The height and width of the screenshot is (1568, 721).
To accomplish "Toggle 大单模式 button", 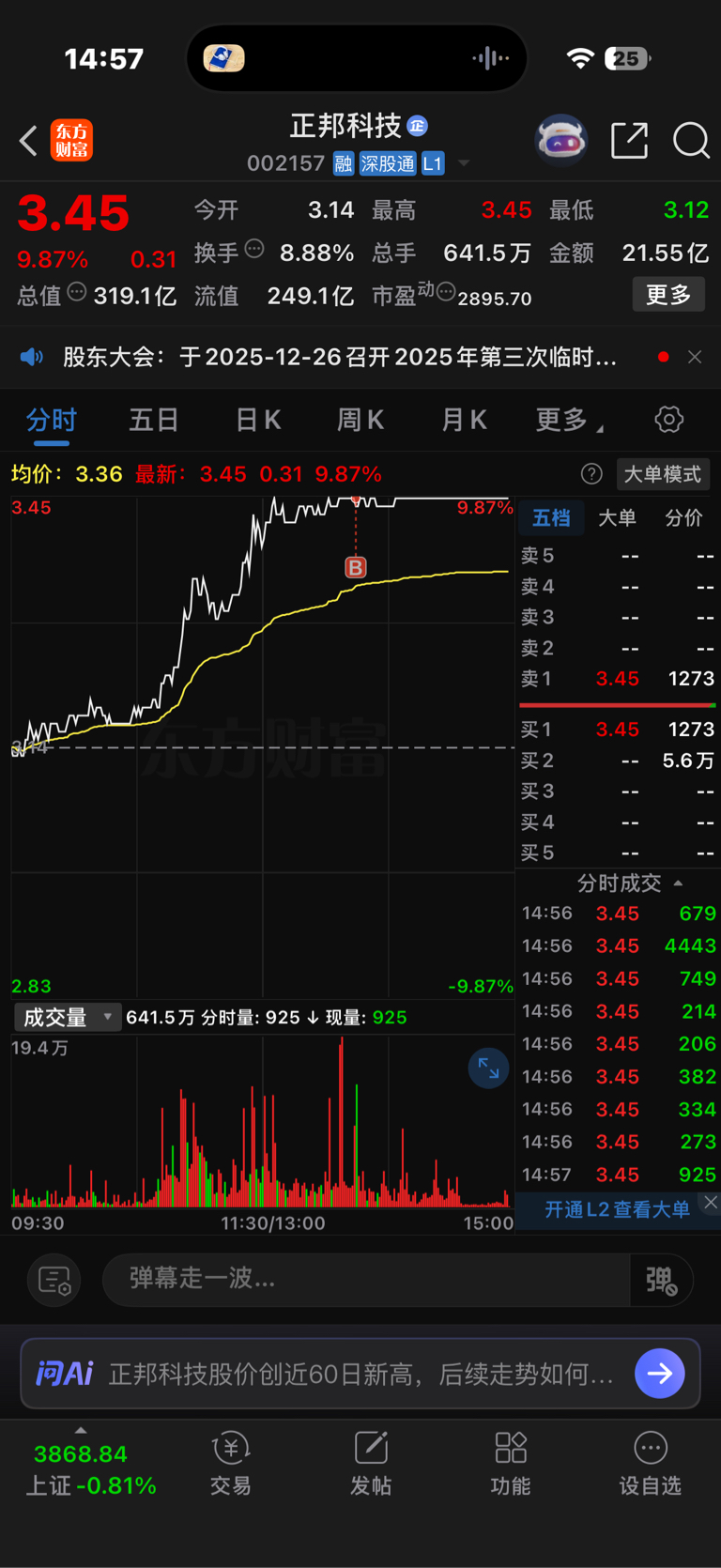I will [663, 474].
